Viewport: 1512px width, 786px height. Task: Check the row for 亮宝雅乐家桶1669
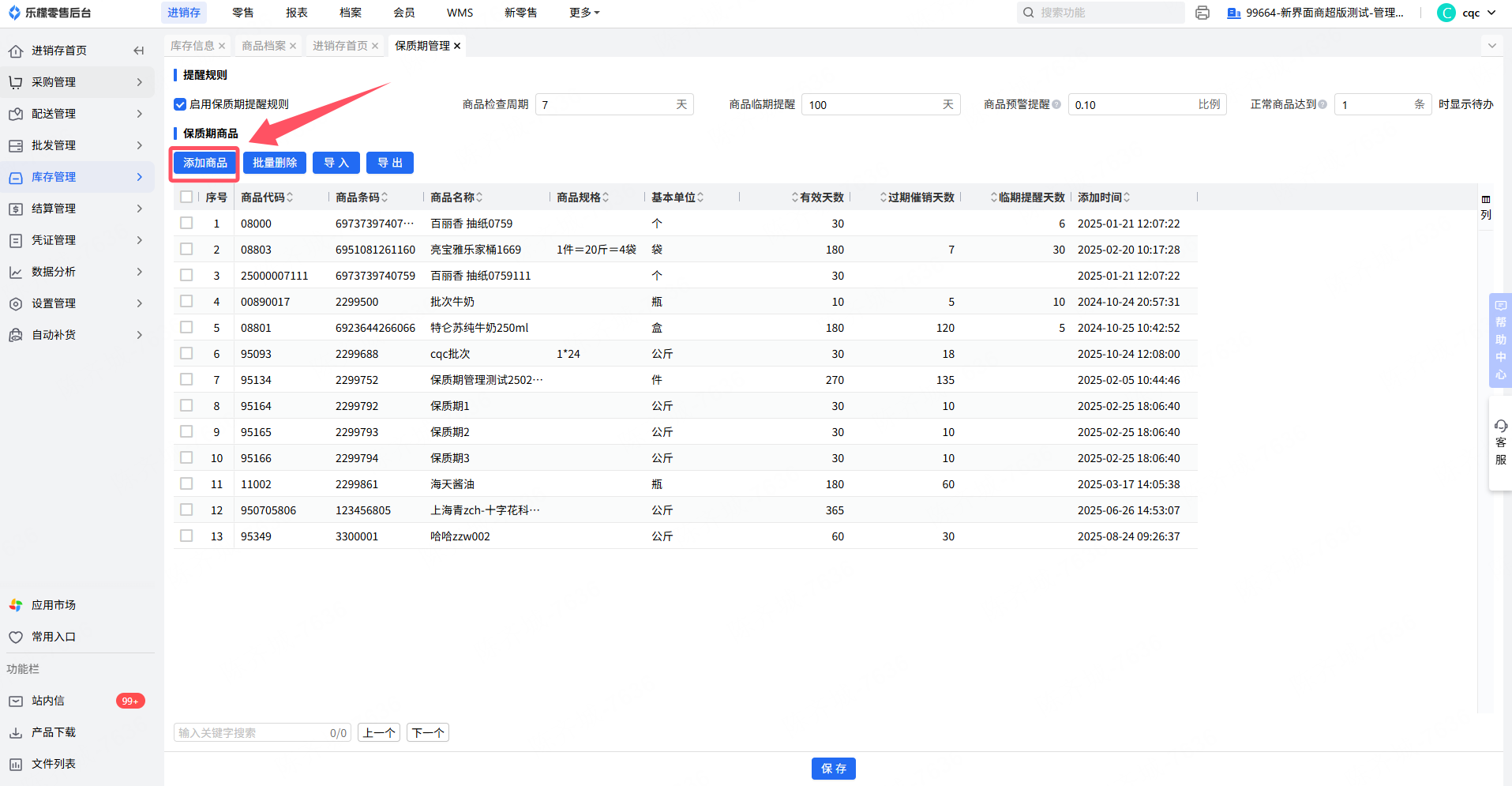186,249
